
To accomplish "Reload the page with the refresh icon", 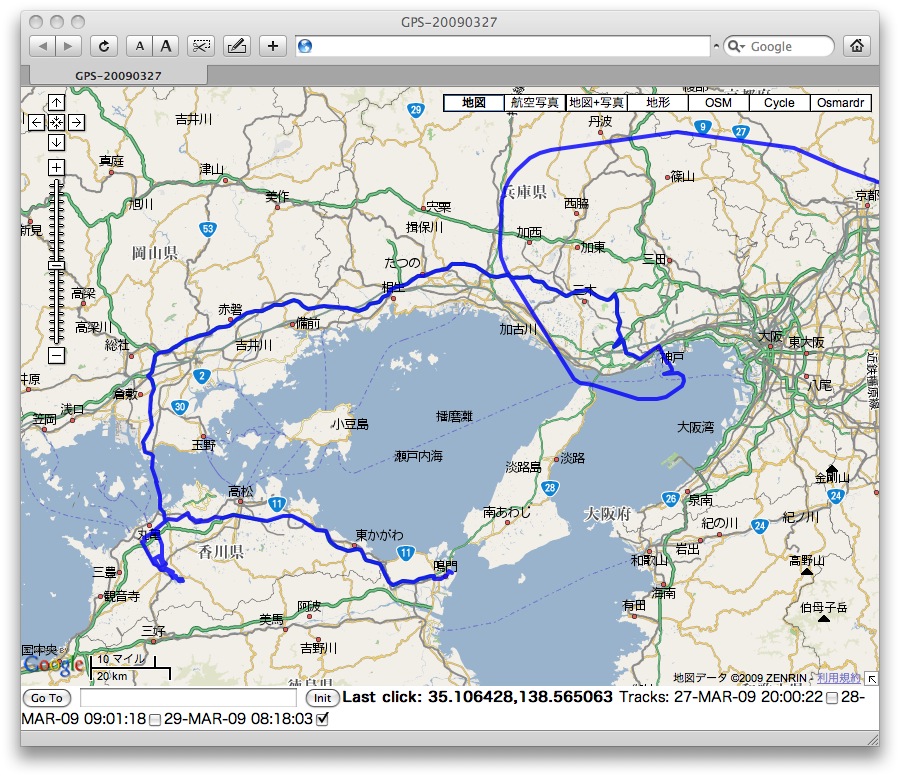I will (x=104, y=46).
